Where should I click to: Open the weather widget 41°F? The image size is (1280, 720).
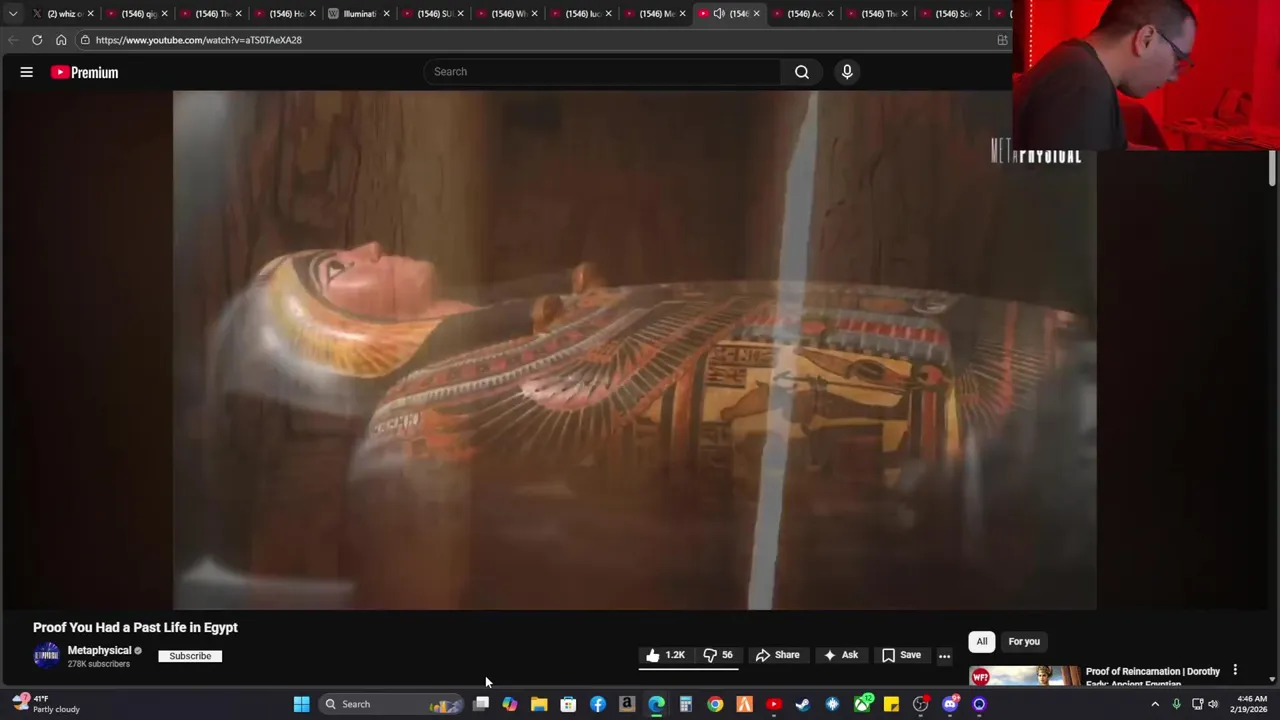click(x=46, y=704)
